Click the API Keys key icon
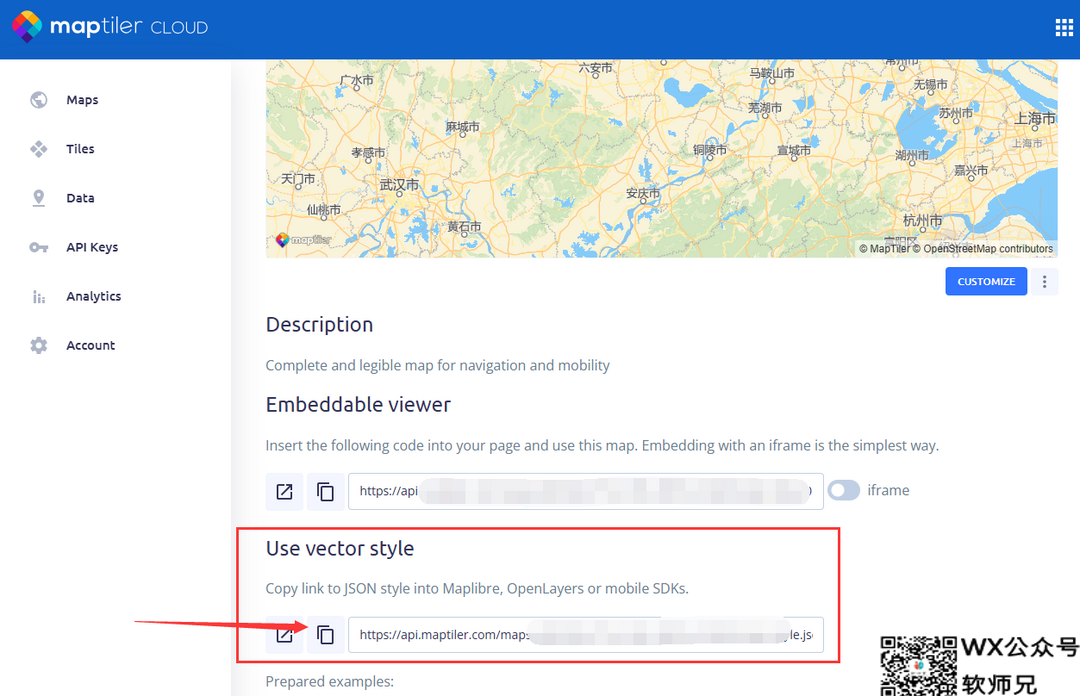 tap(39, 247)
